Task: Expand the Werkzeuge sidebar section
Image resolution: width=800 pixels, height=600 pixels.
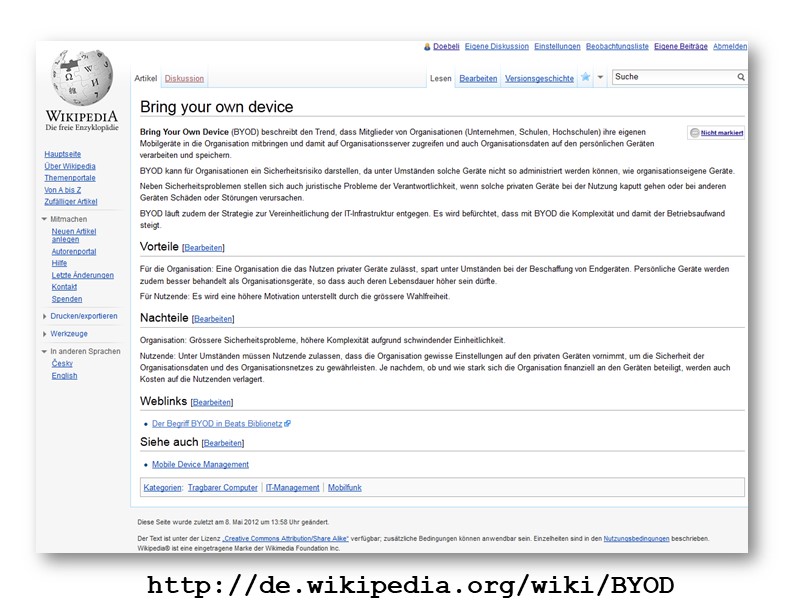Action: tap(45, 334)
